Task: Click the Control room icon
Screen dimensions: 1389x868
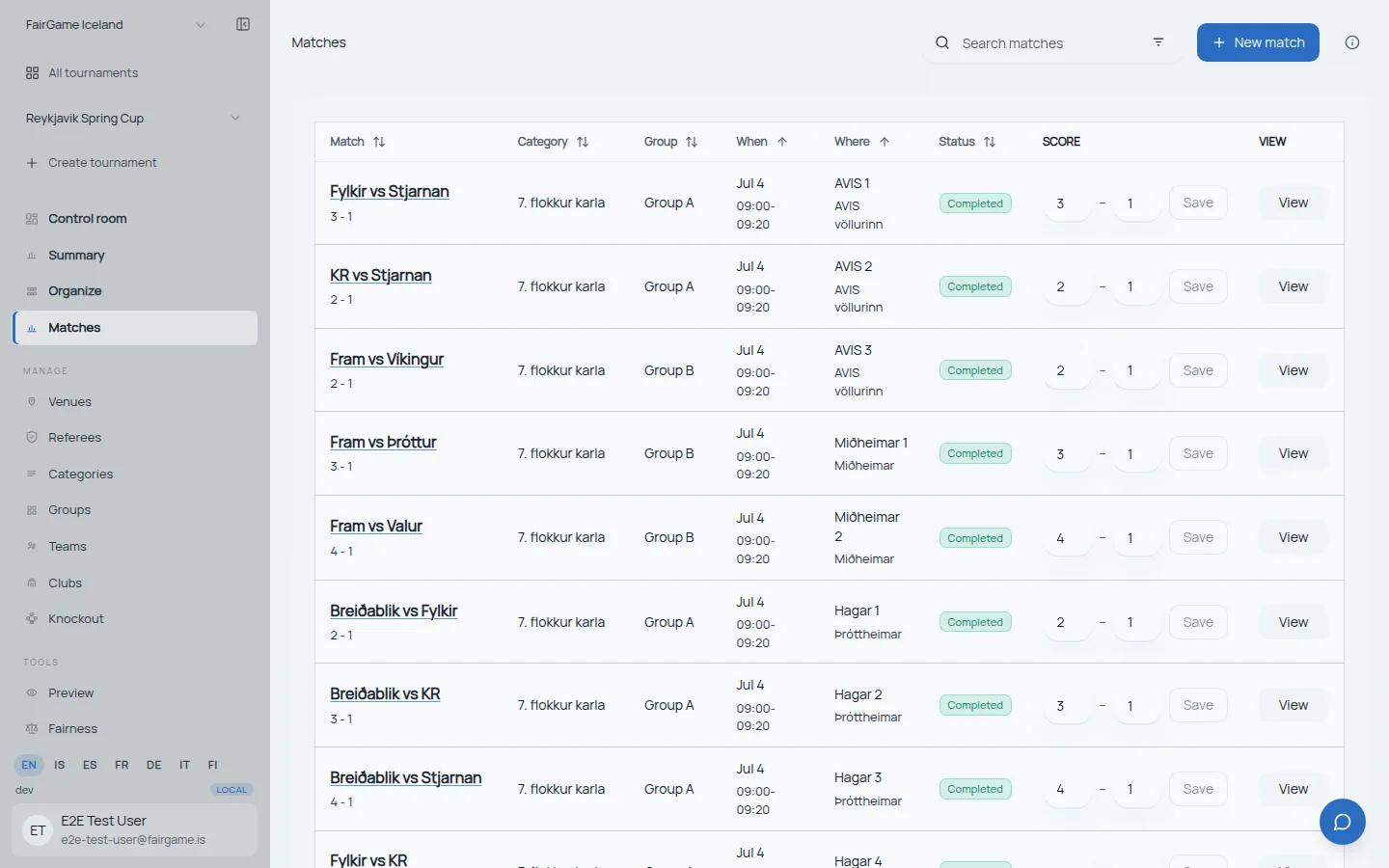Action: (x=32, y=219)
